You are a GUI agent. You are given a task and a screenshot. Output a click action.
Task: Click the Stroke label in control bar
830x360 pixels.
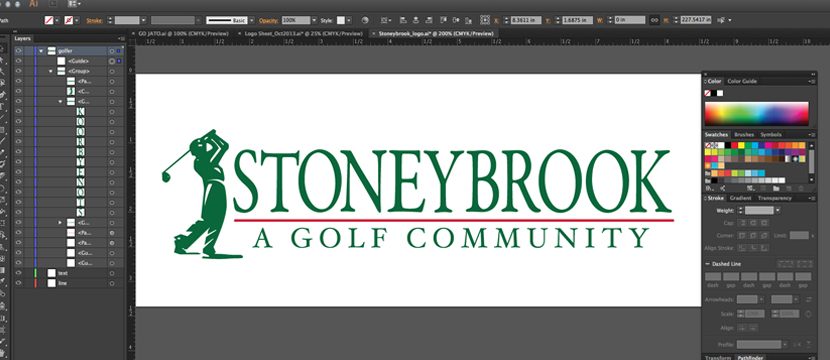(95, 20)
